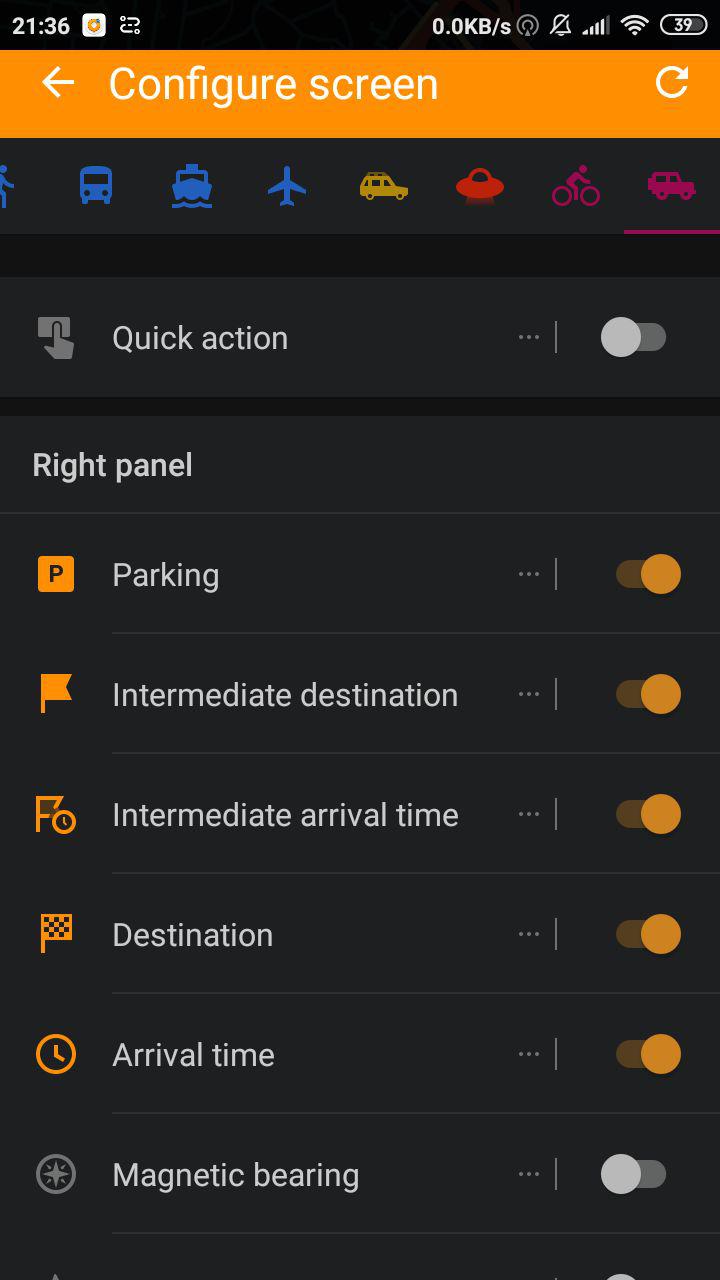Disable the Arrival time widget switch

(648, 1054)
